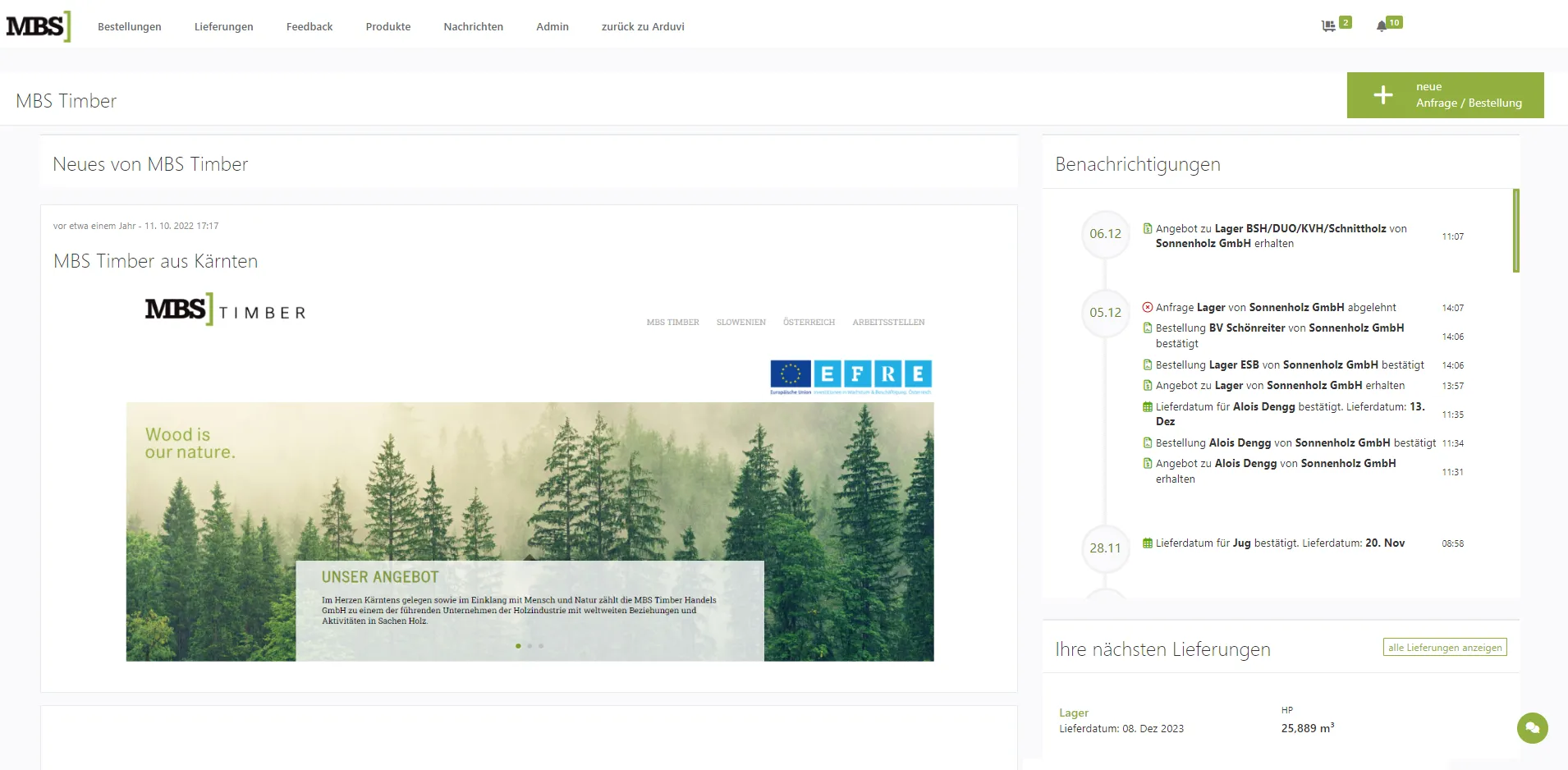Open the notification bell with badge 10

coord(1382,26)
